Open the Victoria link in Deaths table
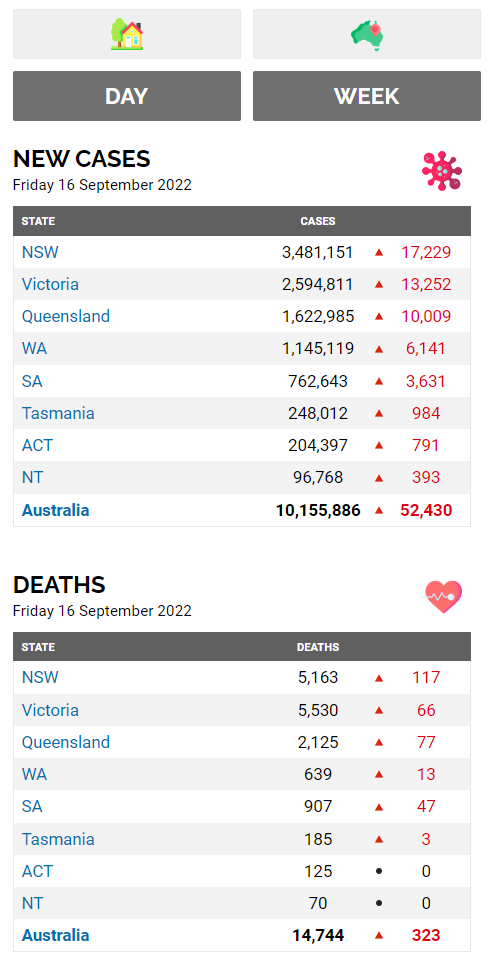 point(50,710)
